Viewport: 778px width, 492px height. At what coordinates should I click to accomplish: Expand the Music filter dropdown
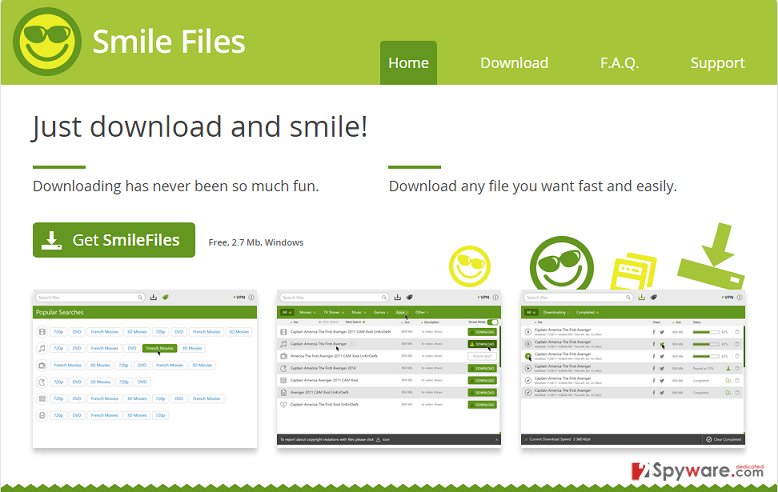tap(358, 312)
